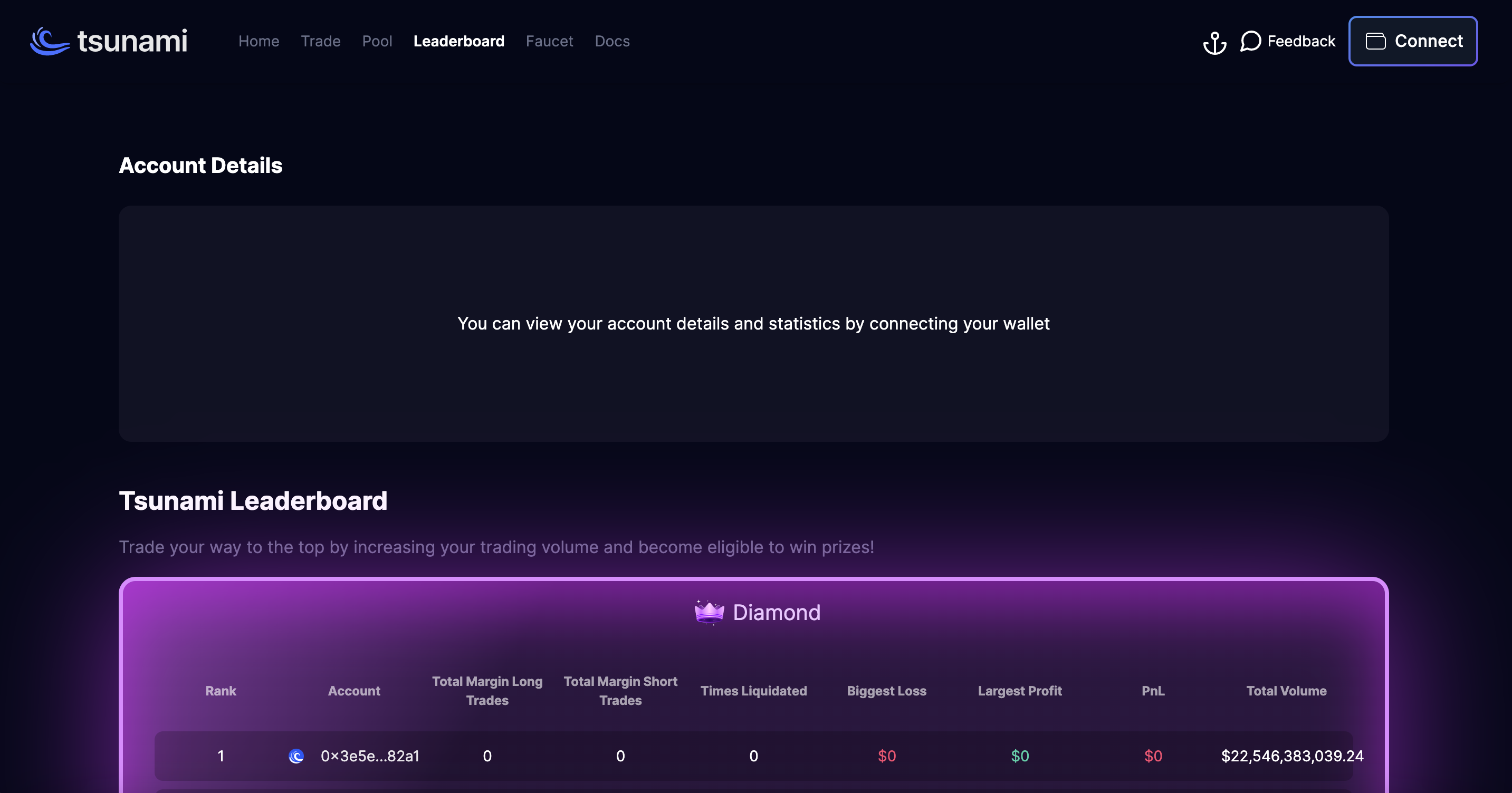Click the green $0 Largest Profit value
Viewport: 1512px width, 793px height.
(x=1020, y=756)
